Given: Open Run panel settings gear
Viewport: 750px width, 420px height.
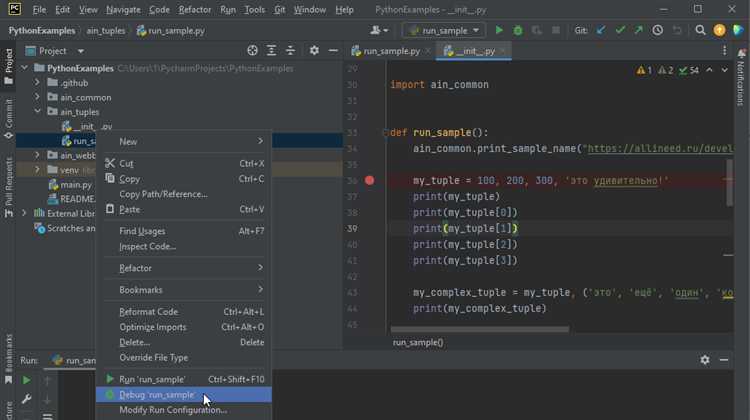Looking at the screenshot, I should click(x=705, y=360).
